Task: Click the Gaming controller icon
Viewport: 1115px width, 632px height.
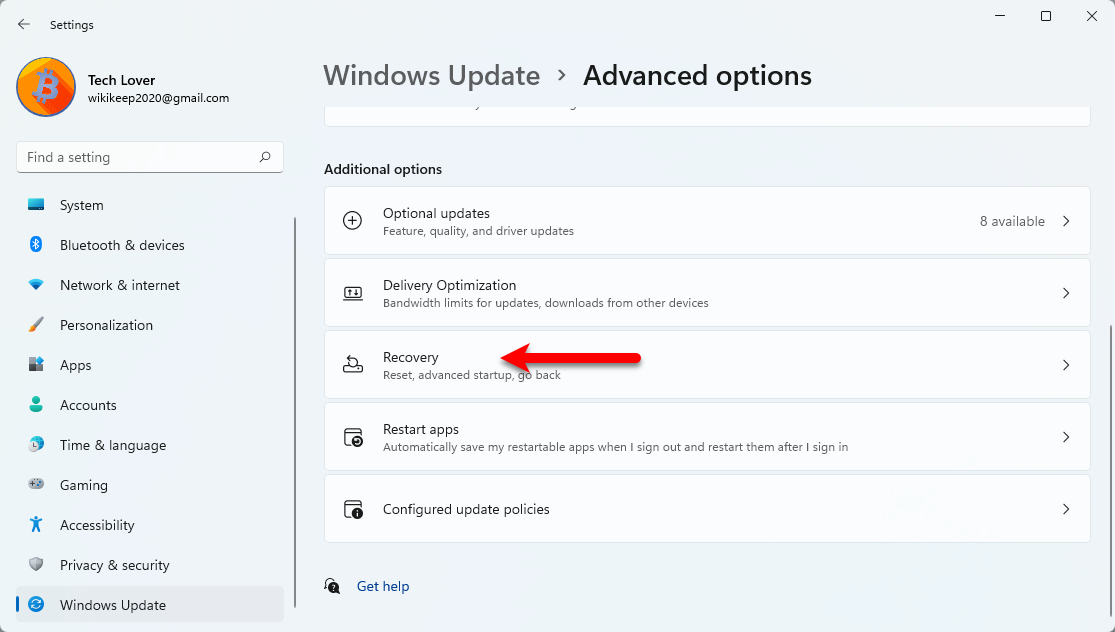Action: pos(36,484)
